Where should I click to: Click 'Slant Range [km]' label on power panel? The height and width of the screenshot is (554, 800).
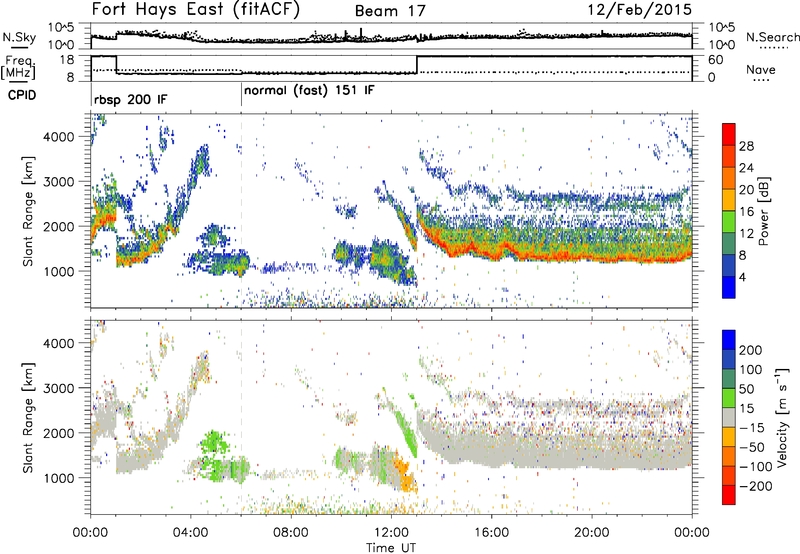click(x=29, y=211)
